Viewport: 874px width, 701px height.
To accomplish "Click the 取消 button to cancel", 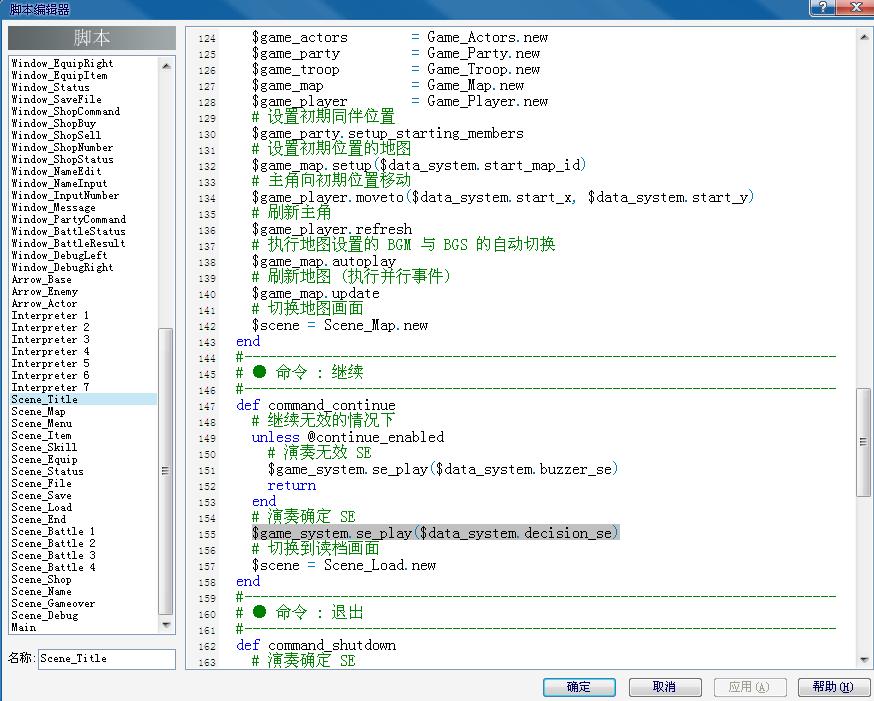I will pos(664,687).
